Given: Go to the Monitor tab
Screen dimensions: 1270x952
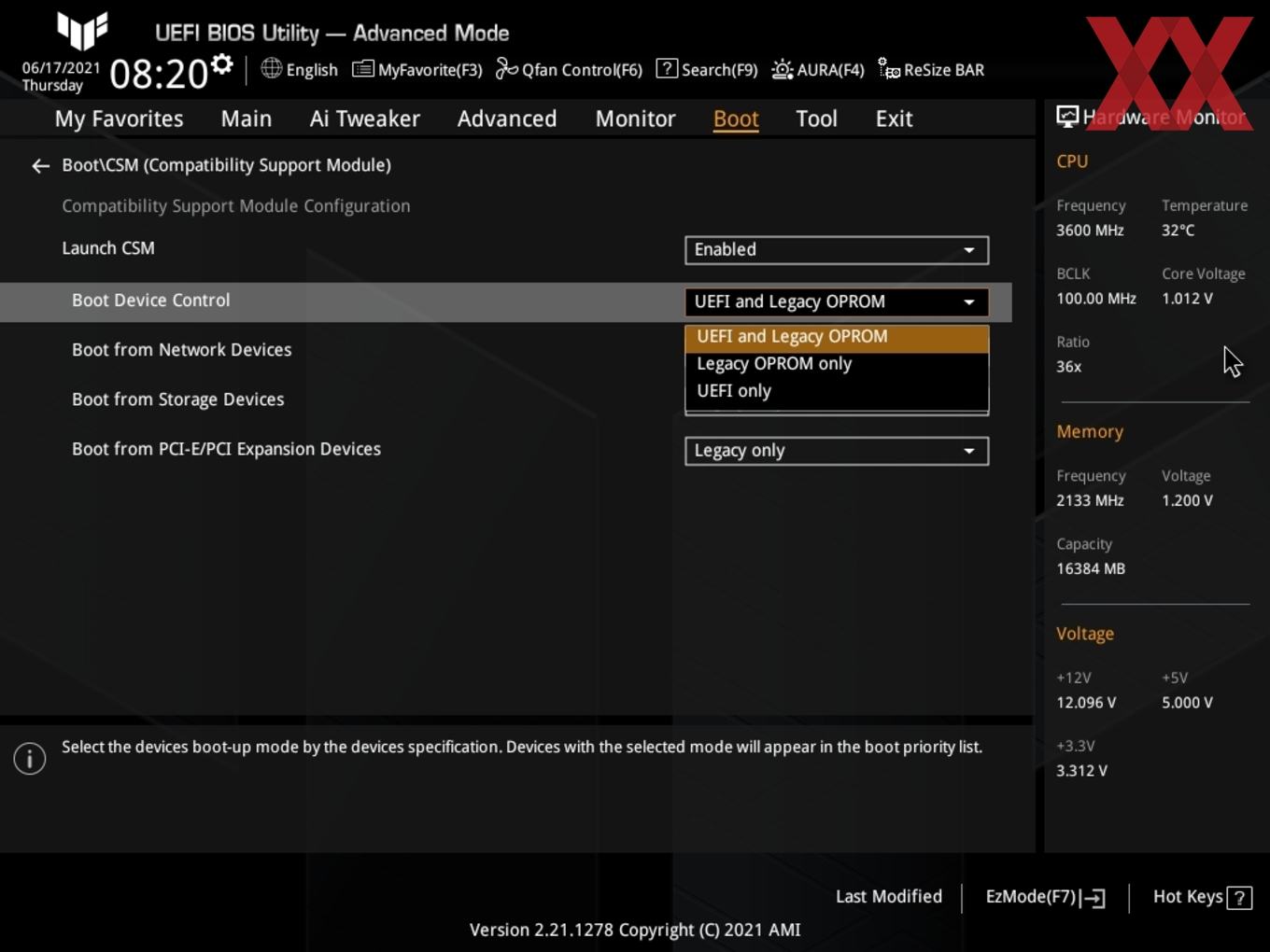Looking at the screenshot, I should tap(635, 119).
